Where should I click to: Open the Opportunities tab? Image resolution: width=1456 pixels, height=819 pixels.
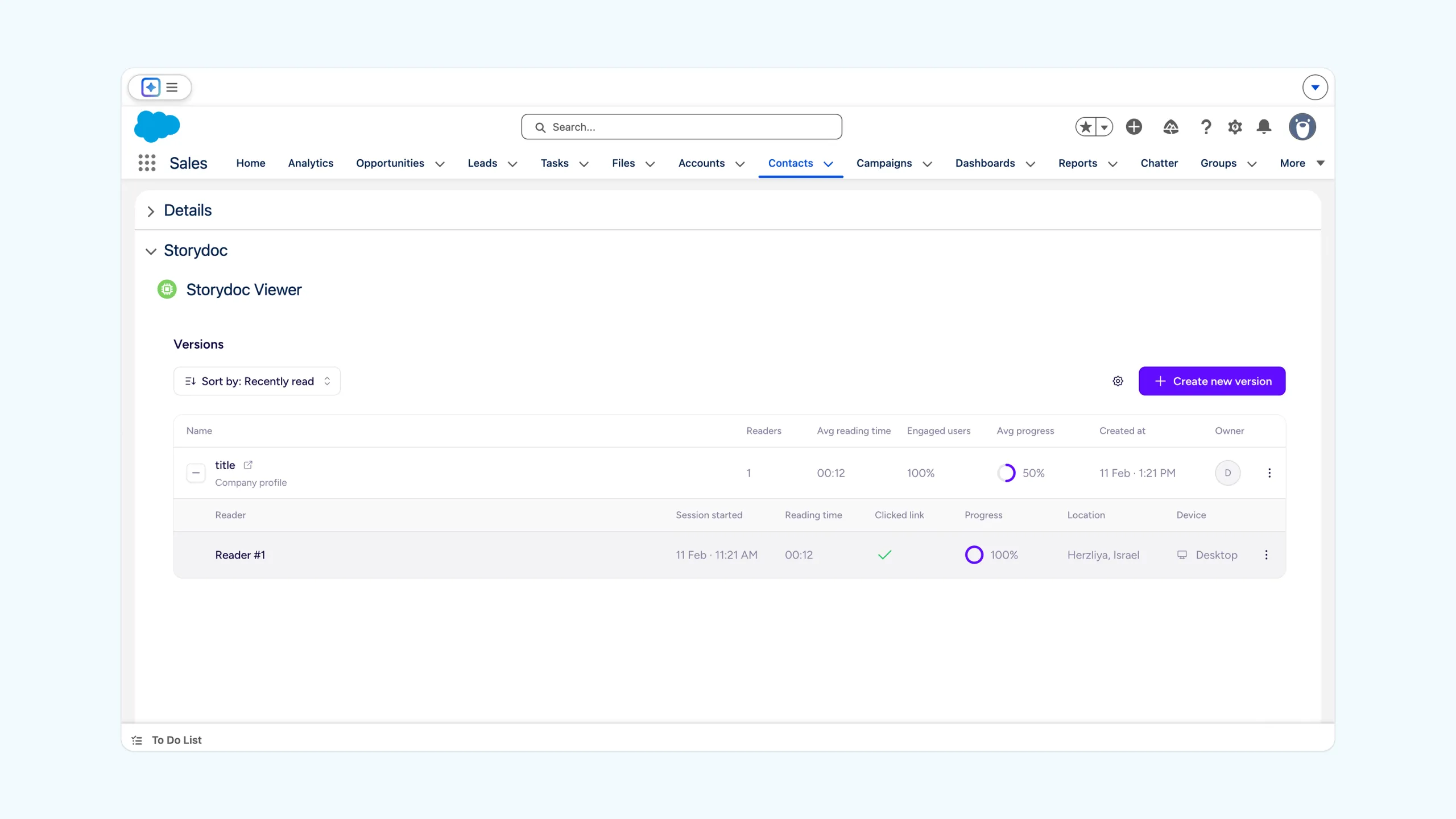(x=390, y=163)
